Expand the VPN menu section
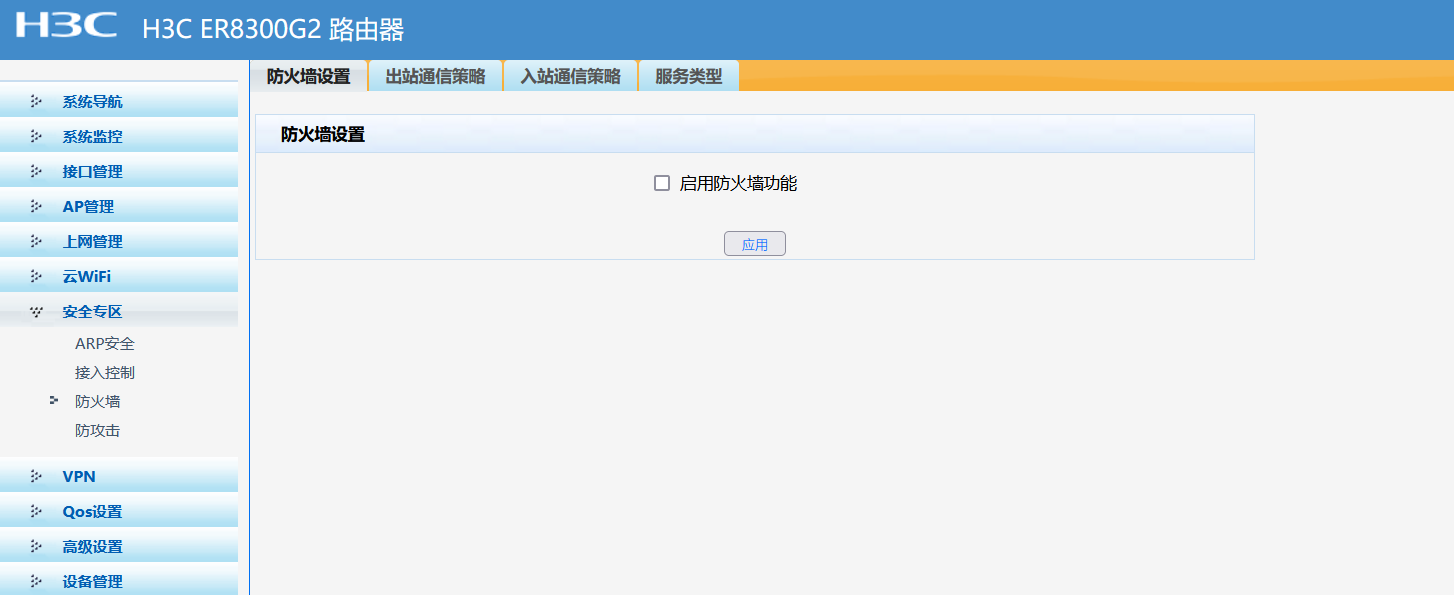 click(x=119, y=476)
